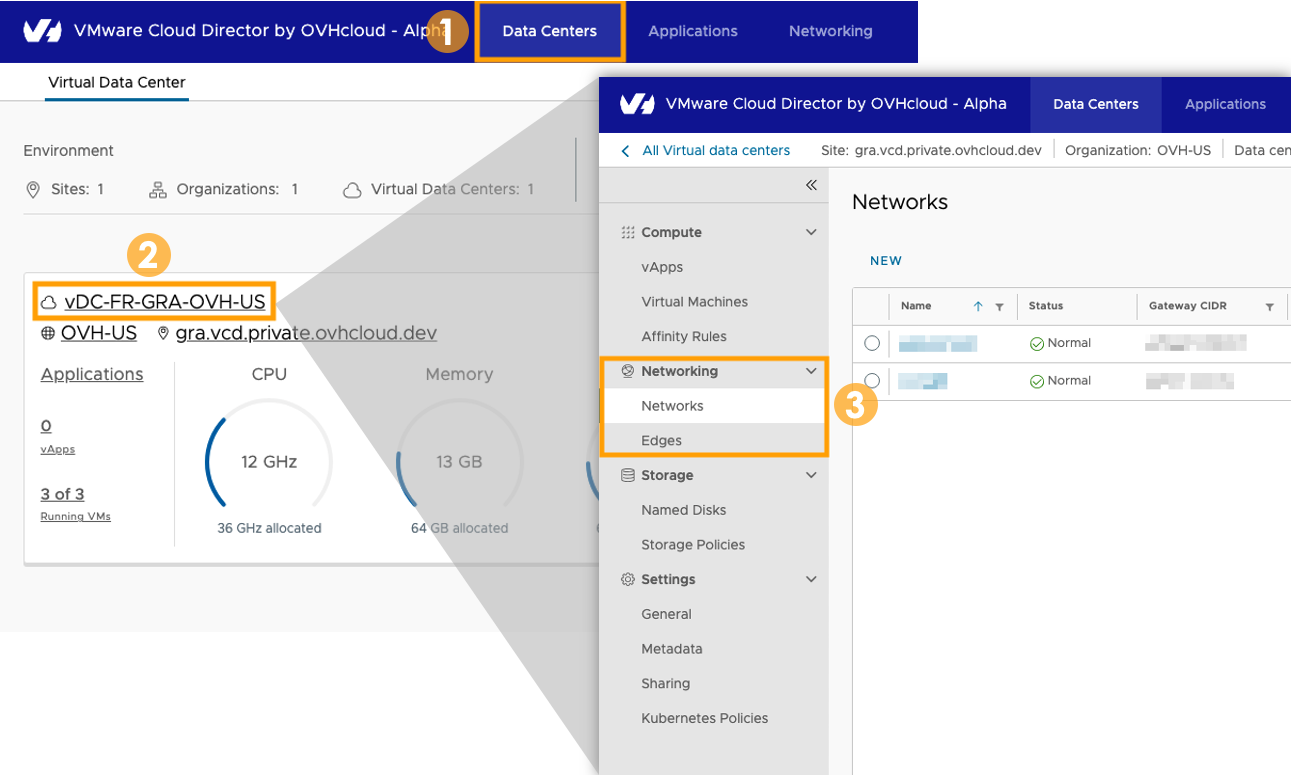1291x775 pixels.
Task: Click the 64 GB allocated label
Action: tap(459, 528)
